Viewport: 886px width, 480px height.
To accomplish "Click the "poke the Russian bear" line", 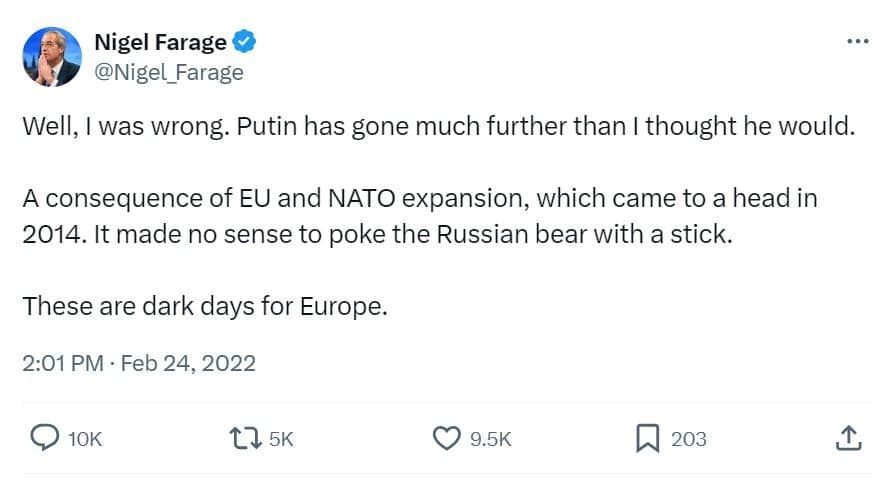I will pos(377,235).
